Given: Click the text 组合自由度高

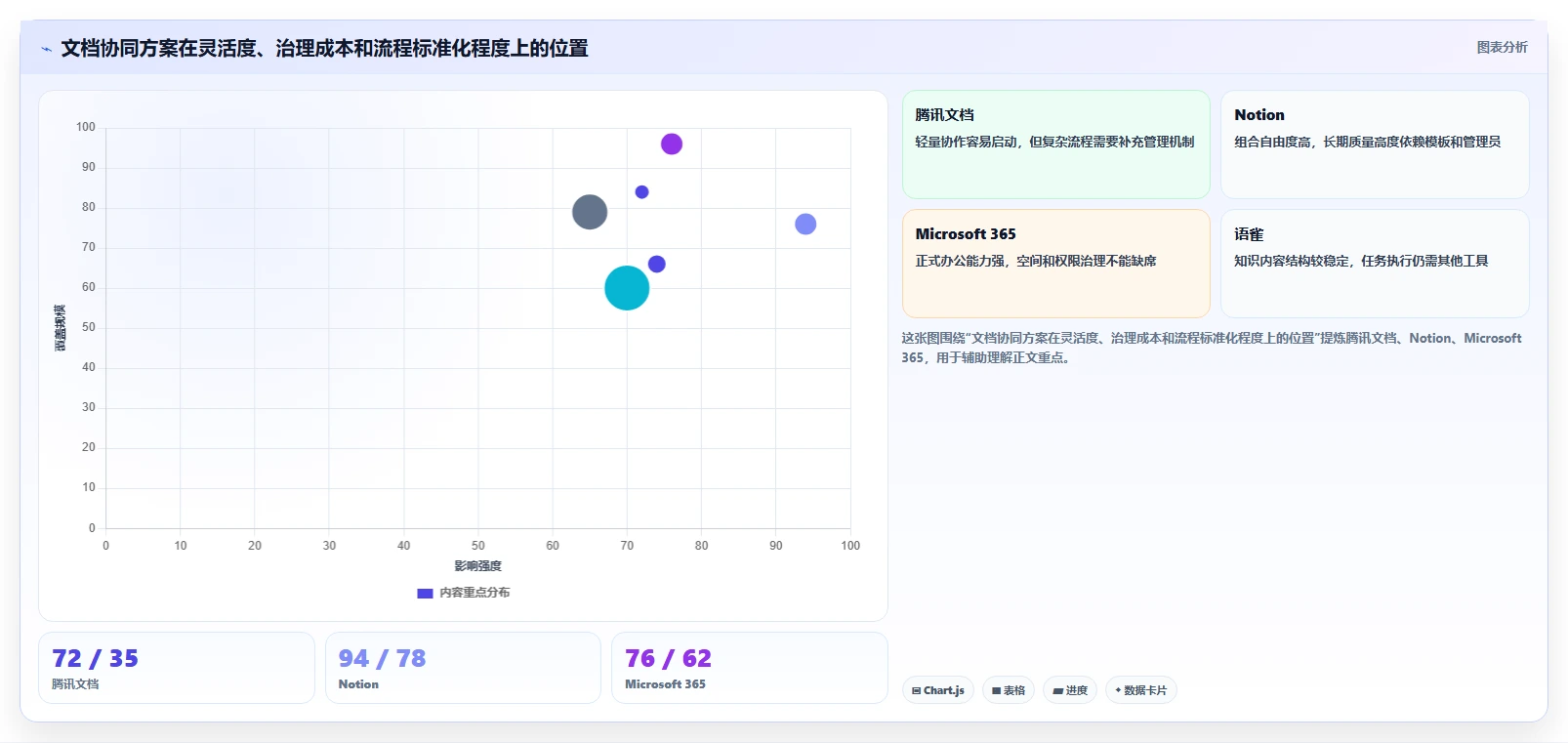Looking at the screenshot, I should click(1272, 142).
